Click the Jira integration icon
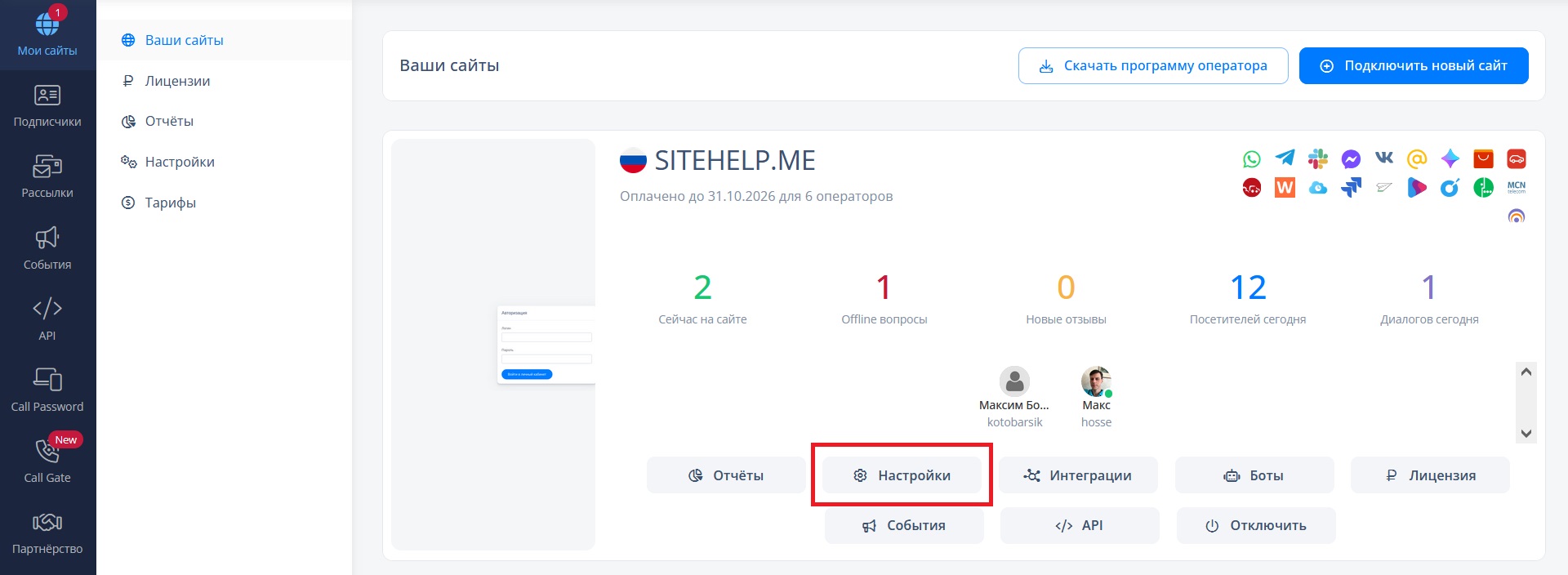The image size is (1568, 575). click(1351, 188)
